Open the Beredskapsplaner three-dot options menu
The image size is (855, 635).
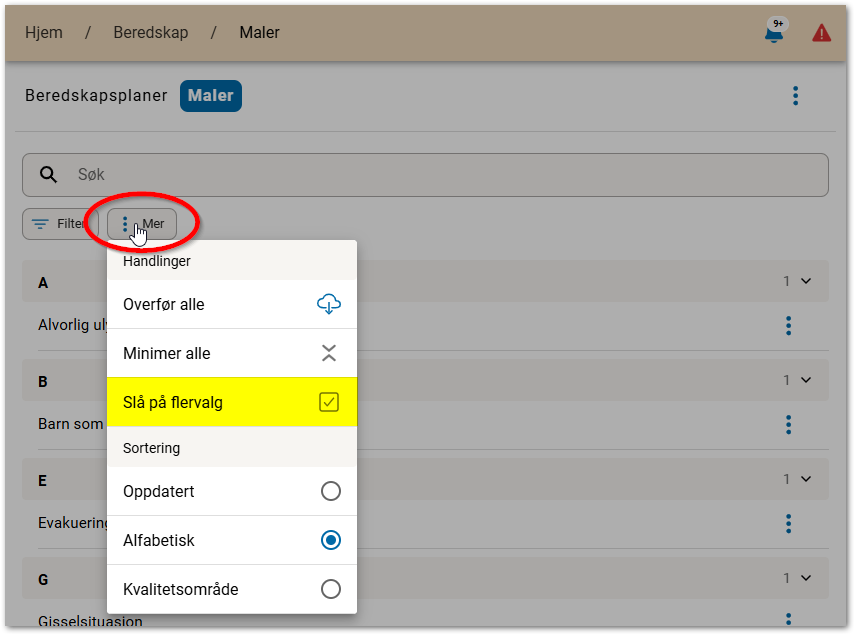796,96
